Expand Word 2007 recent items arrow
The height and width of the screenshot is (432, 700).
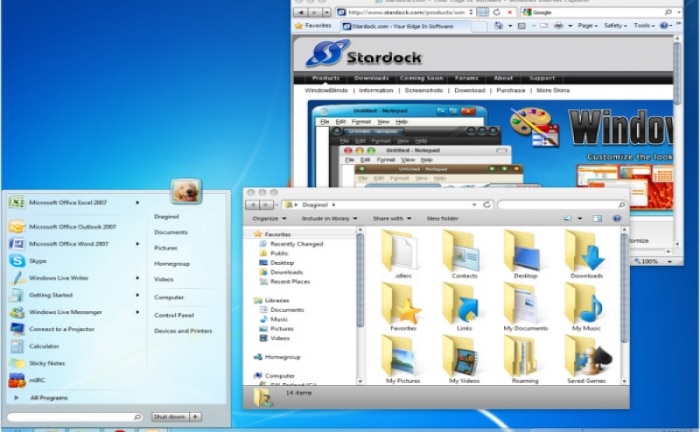137,244
